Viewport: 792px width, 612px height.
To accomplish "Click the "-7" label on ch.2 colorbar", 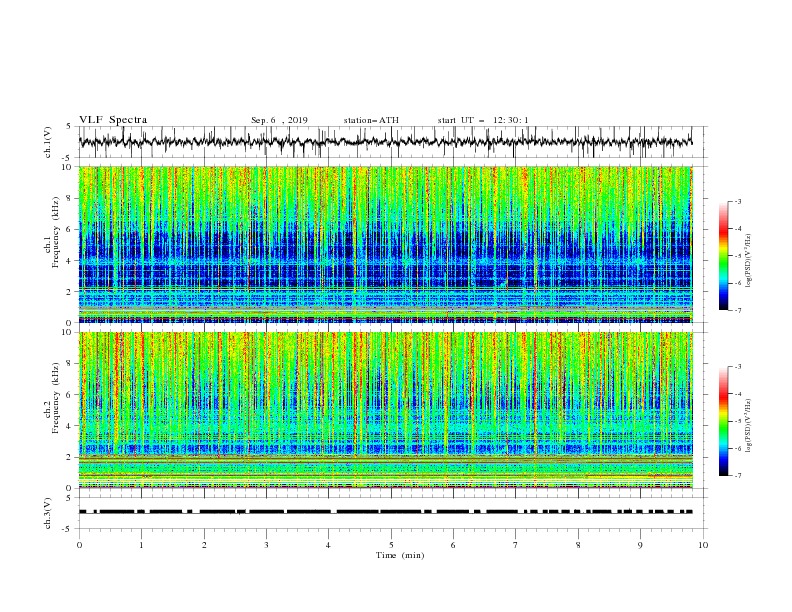I will point(737,476).
